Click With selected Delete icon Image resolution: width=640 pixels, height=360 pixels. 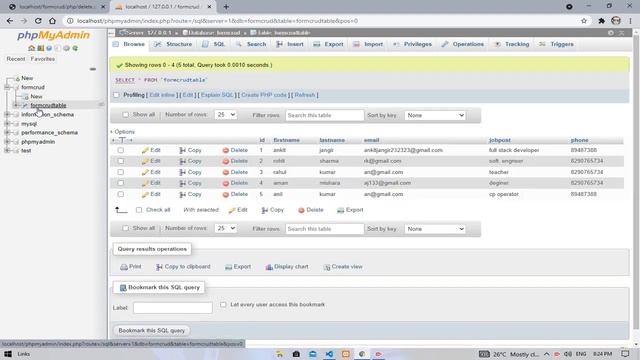(301, 210)
